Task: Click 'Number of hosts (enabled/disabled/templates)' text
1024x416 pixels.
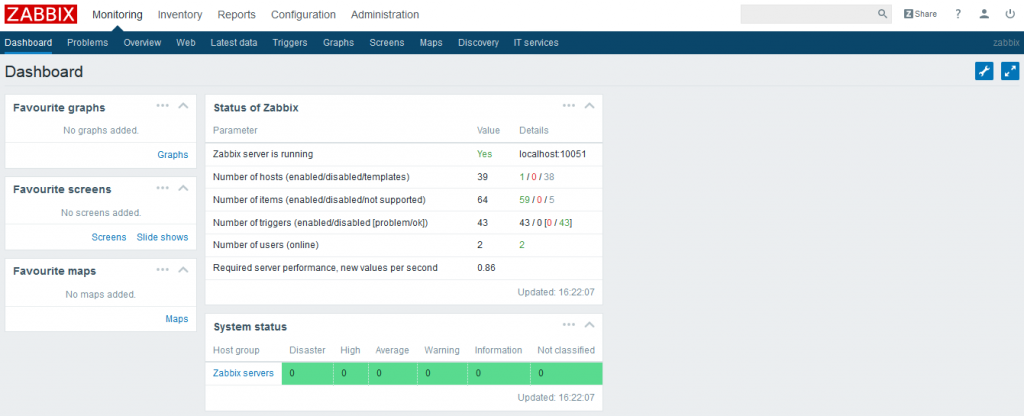Action: click(310, 177)
